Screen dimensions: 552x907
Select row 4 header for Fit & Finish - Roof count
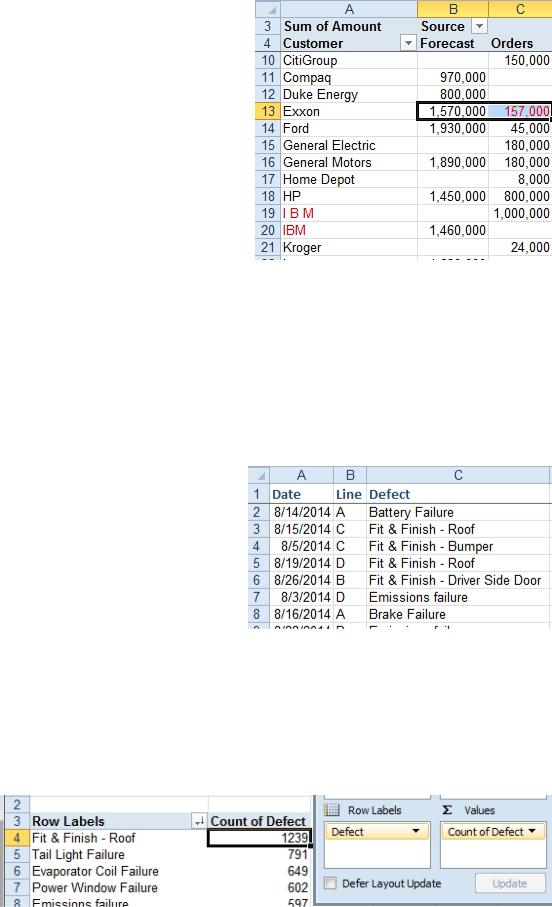pos(17,838)
